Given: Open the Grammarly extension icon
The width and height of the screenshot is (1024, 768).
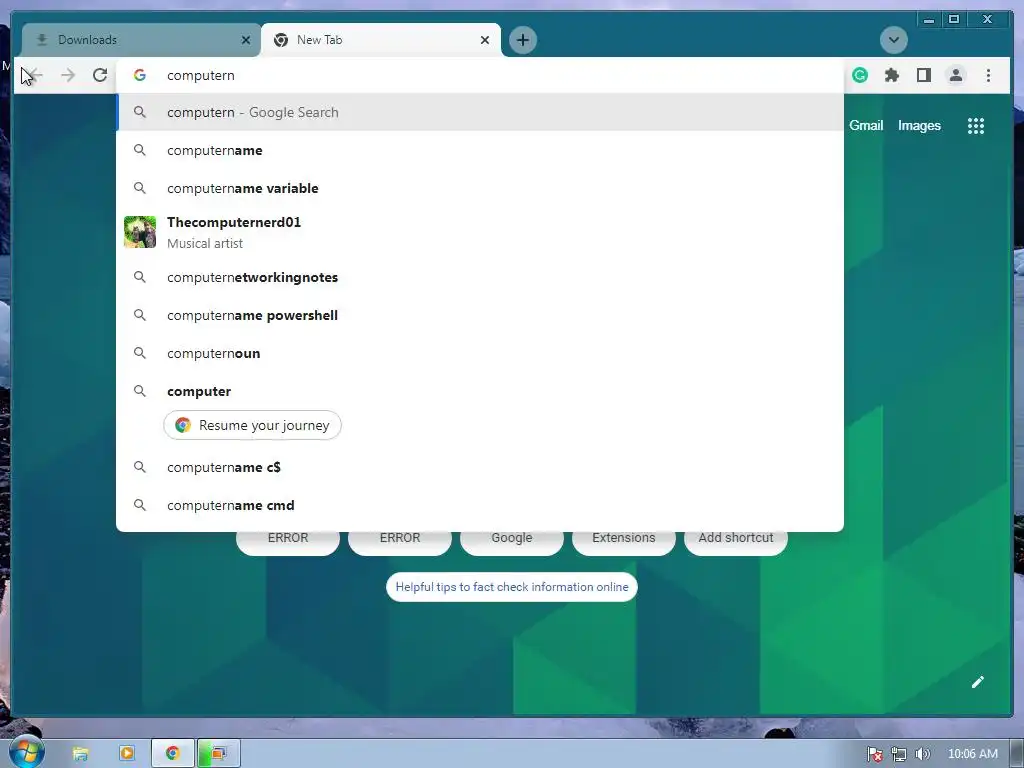Looking at the screenshot, I should point(860,75).
